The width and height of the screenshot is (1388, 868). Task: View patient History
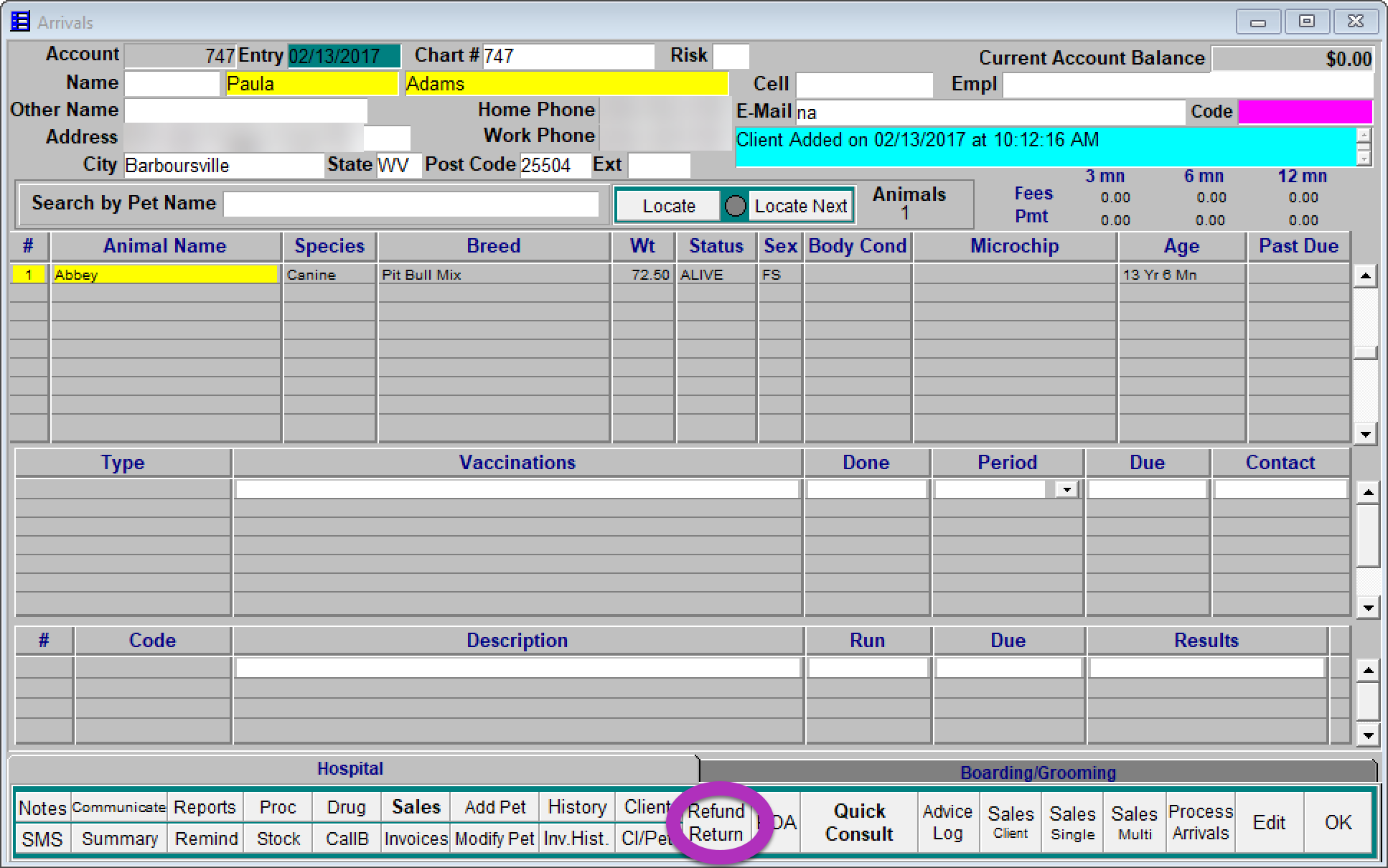(576, 806)
